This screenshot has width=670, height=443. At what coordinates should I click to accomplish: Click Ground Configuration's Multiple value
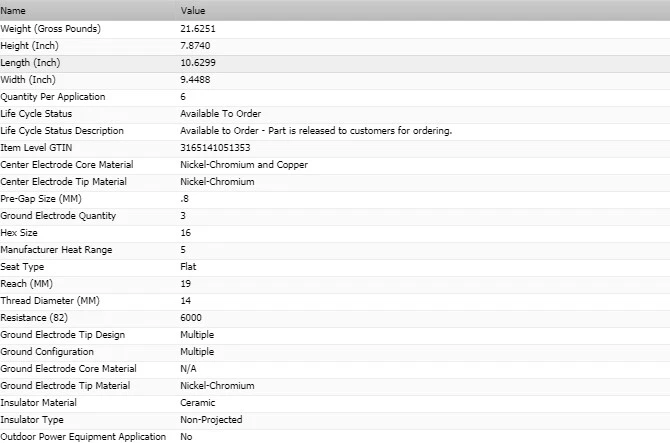[x=197, y=352]
